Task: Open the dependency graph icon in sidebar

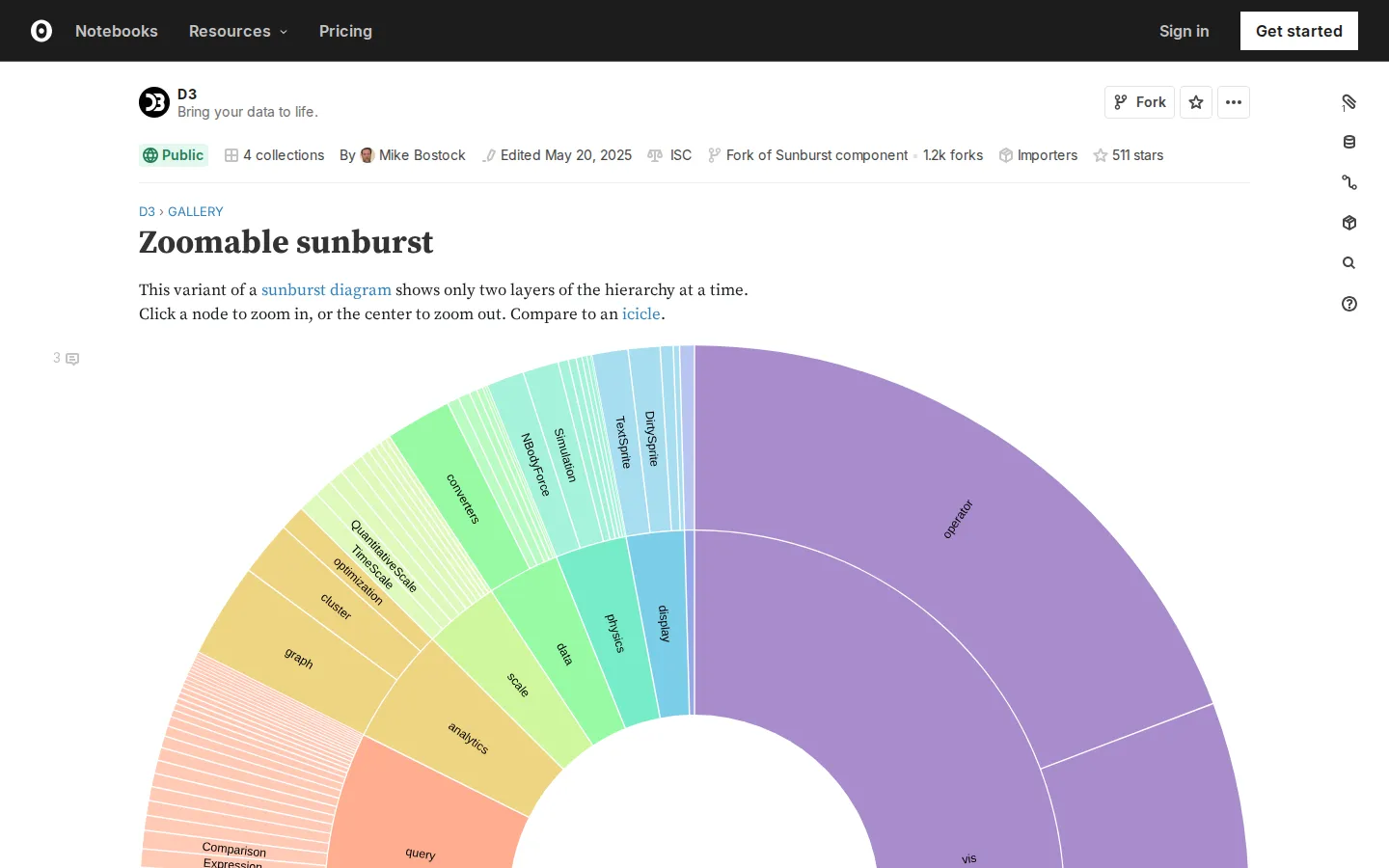Action: pyautogui.click(x=1349, y=183)
